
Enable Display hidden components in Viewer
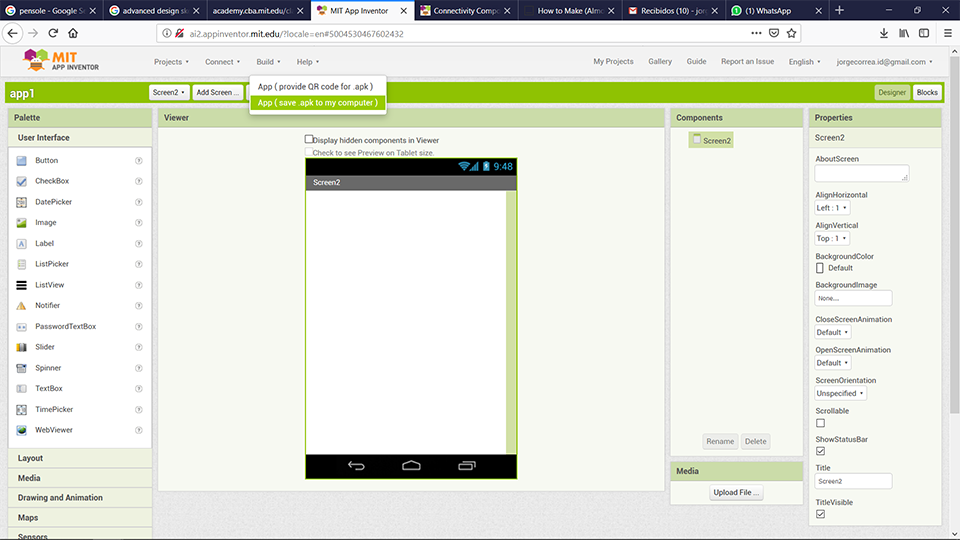coord(309,139)
